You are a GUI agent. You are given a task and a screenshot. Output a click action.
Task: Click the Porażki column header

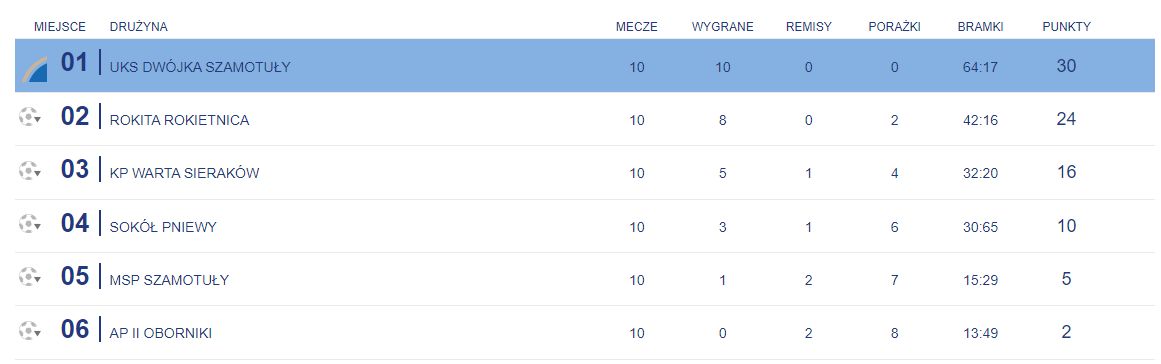click(x=894, y=27)
